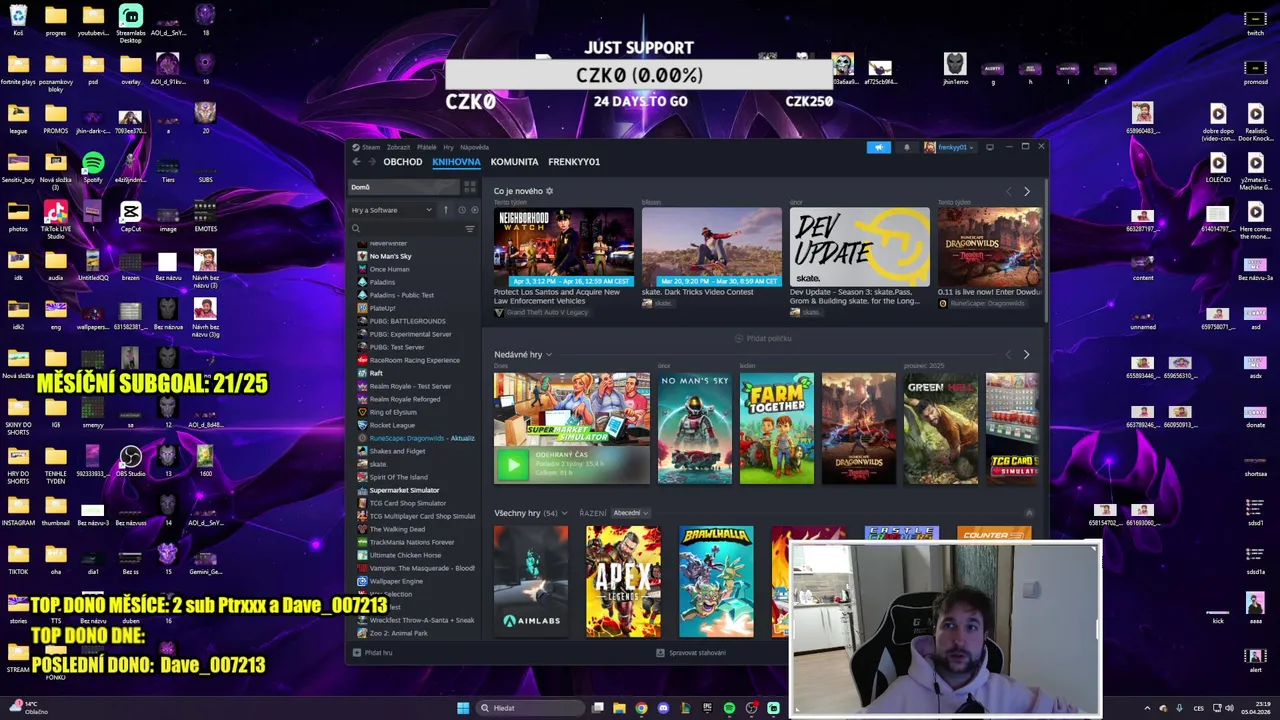Viewport: 1280px width, 720px height.
Task: Switch Steam to Big Picture mode icon
Action: click(990, 147)
